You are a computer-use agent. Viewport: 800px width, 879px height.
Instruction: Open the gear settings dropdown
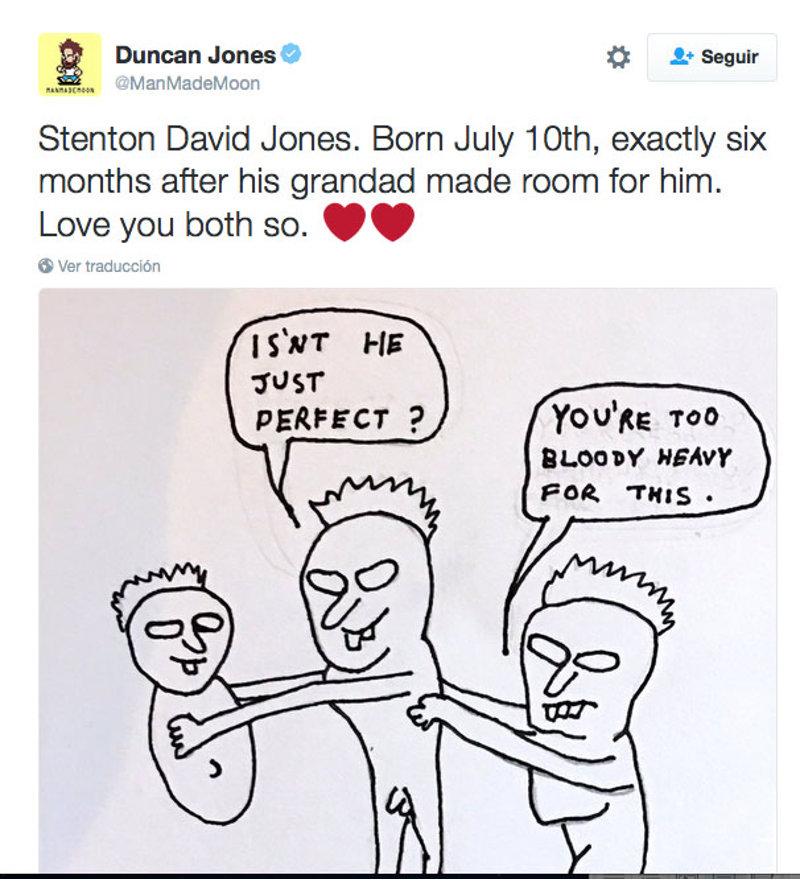pyautogui.click(x=618, y=58)
